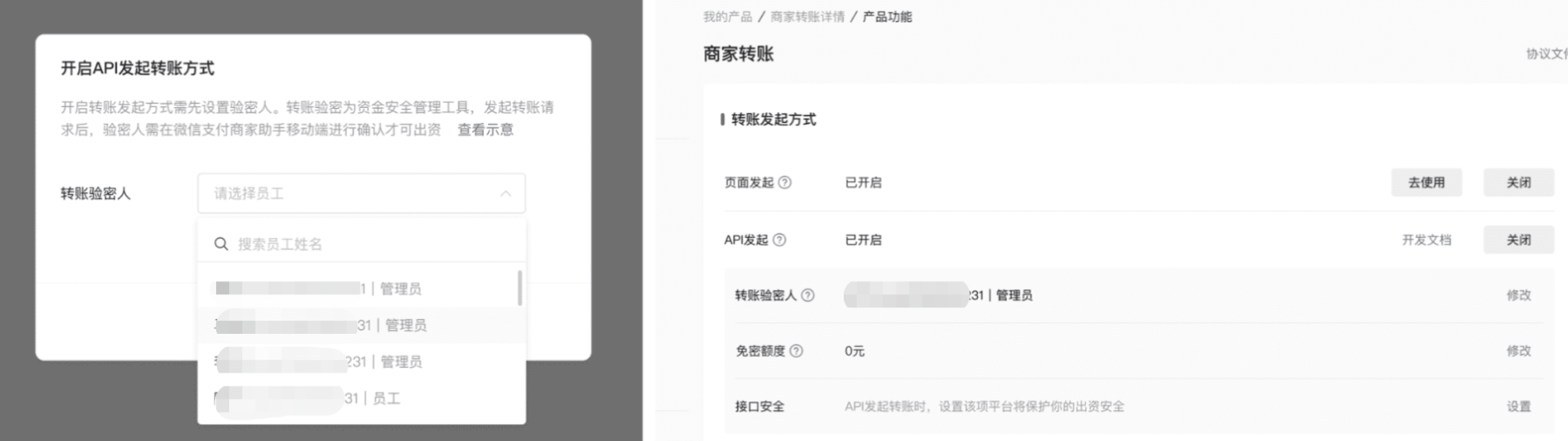Click employee list scrollbar thumb
This screenshot has width=1568, height=441.
pos(520,288)
